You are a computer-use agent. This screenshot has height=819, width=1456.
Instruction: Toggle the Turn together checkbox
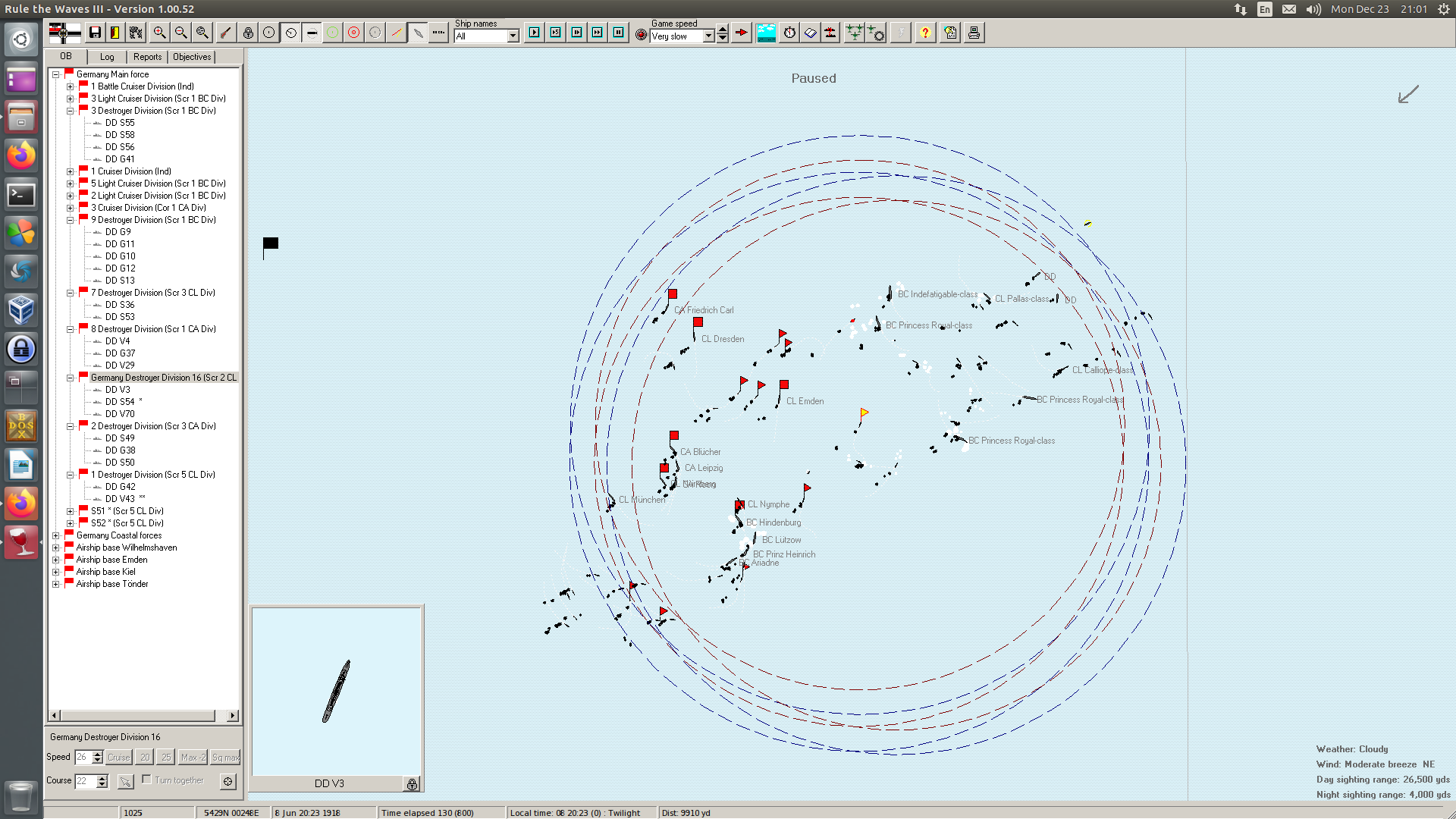point(147,780)
